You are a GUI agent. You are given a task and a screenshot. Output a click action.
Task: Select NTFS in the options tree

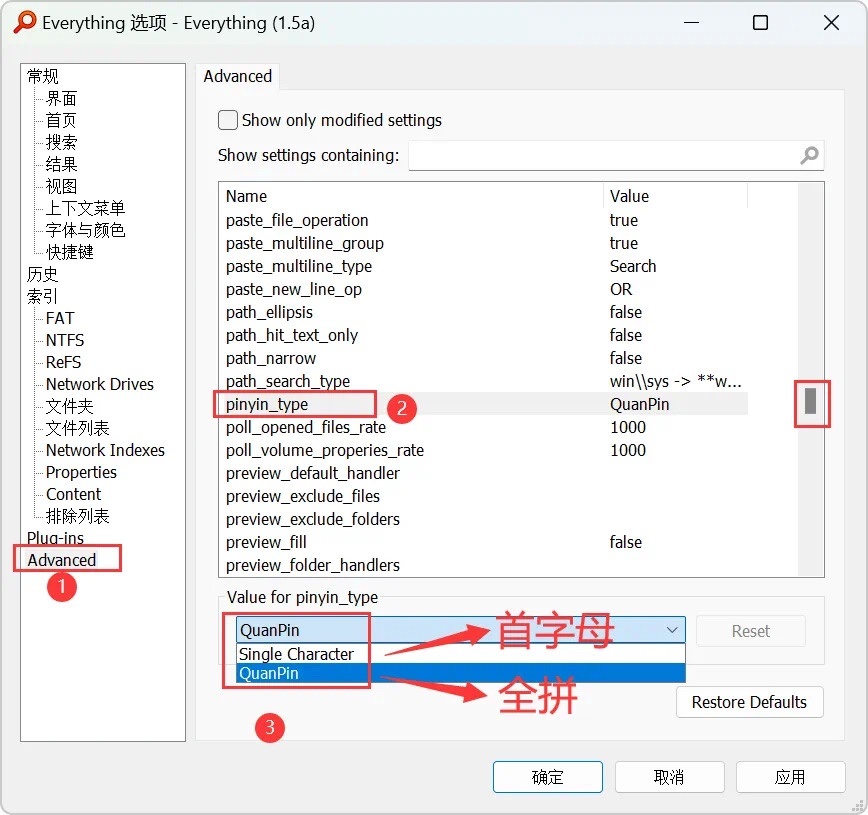pyautogui.click(x=65, y=340)
